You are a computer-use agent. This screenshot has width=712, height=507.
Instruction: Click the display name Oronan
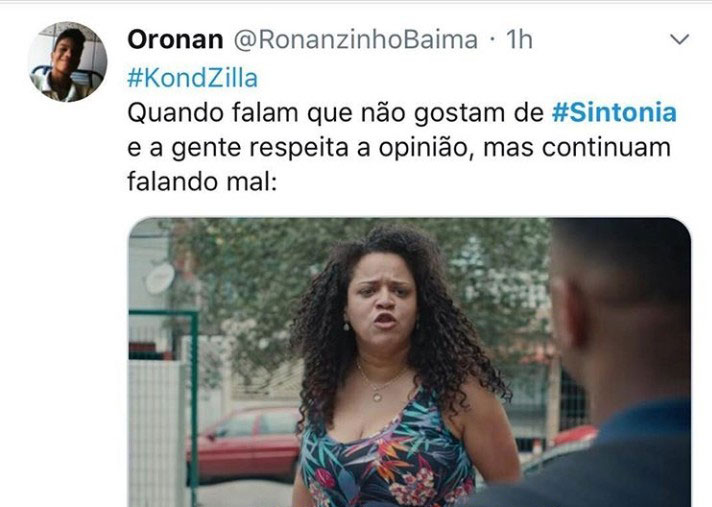click(x=175, y=39)
